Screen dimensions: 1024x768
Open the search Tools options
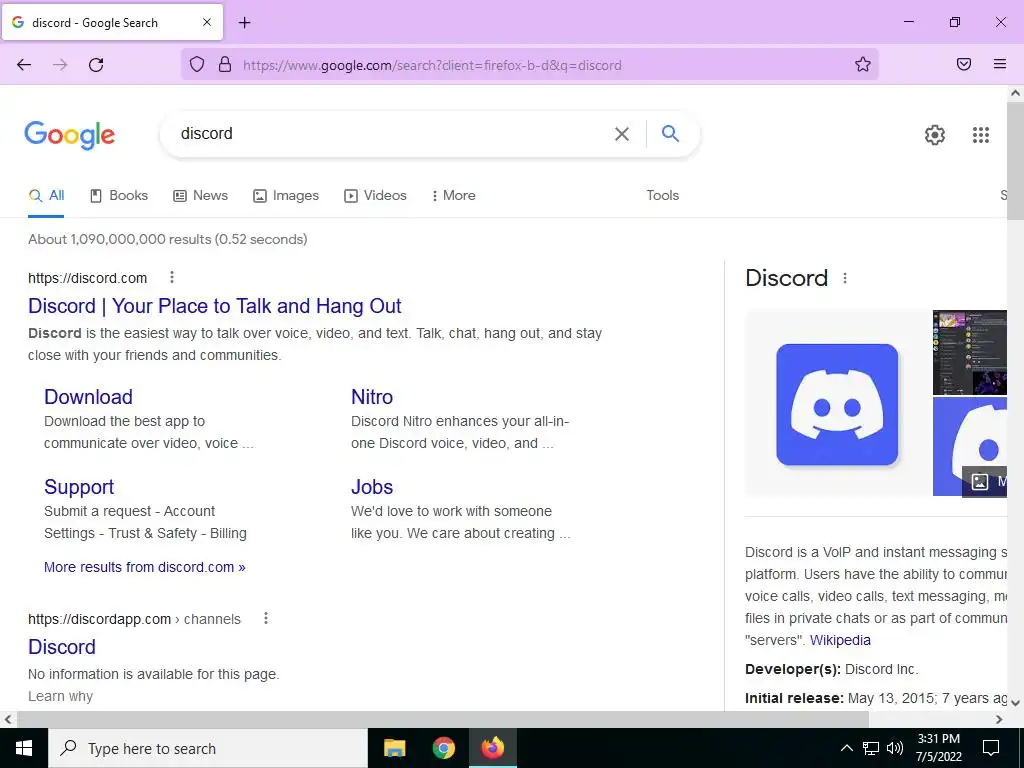click(662, 195)
